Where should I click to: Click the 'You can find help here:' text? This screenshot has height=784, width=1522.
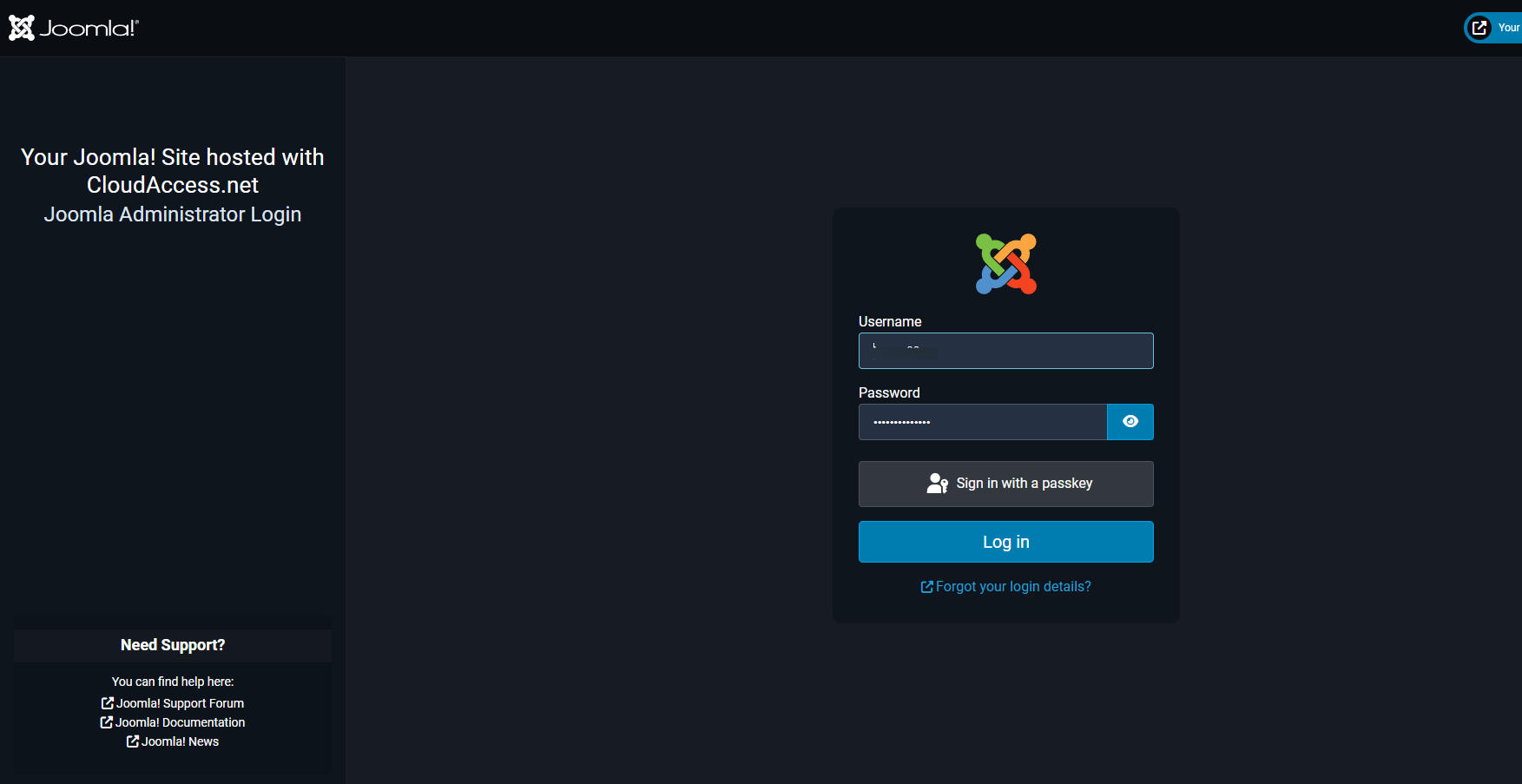coord(173,682)
